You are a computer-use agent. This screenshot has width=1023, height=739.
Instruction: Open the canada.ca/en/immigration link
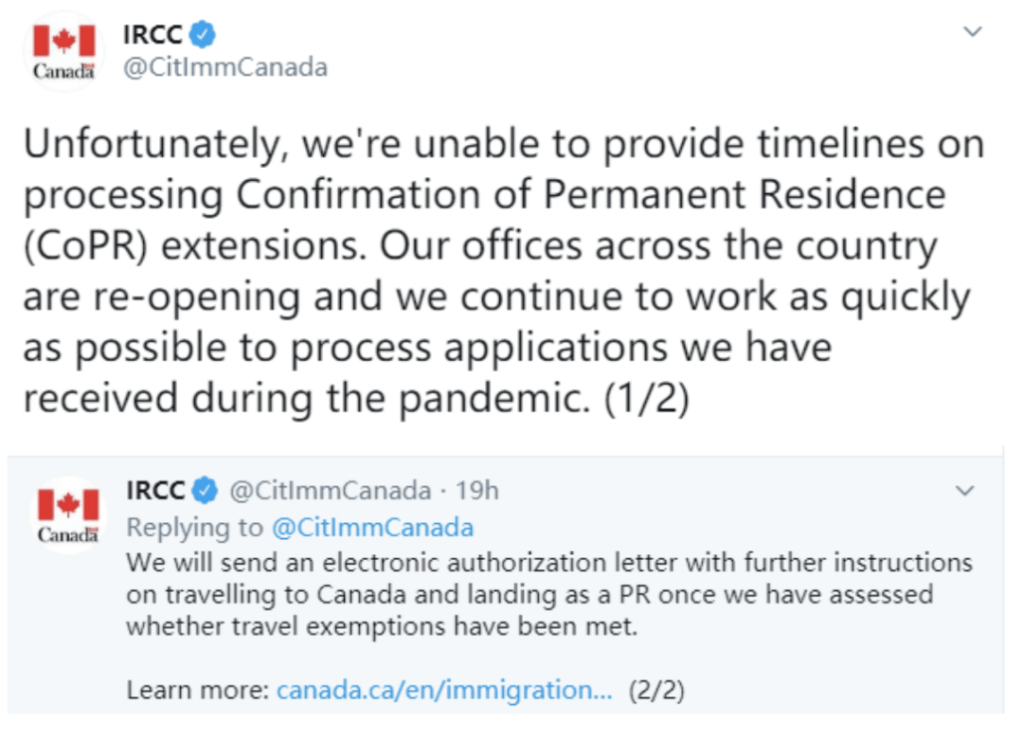point(444,690)
